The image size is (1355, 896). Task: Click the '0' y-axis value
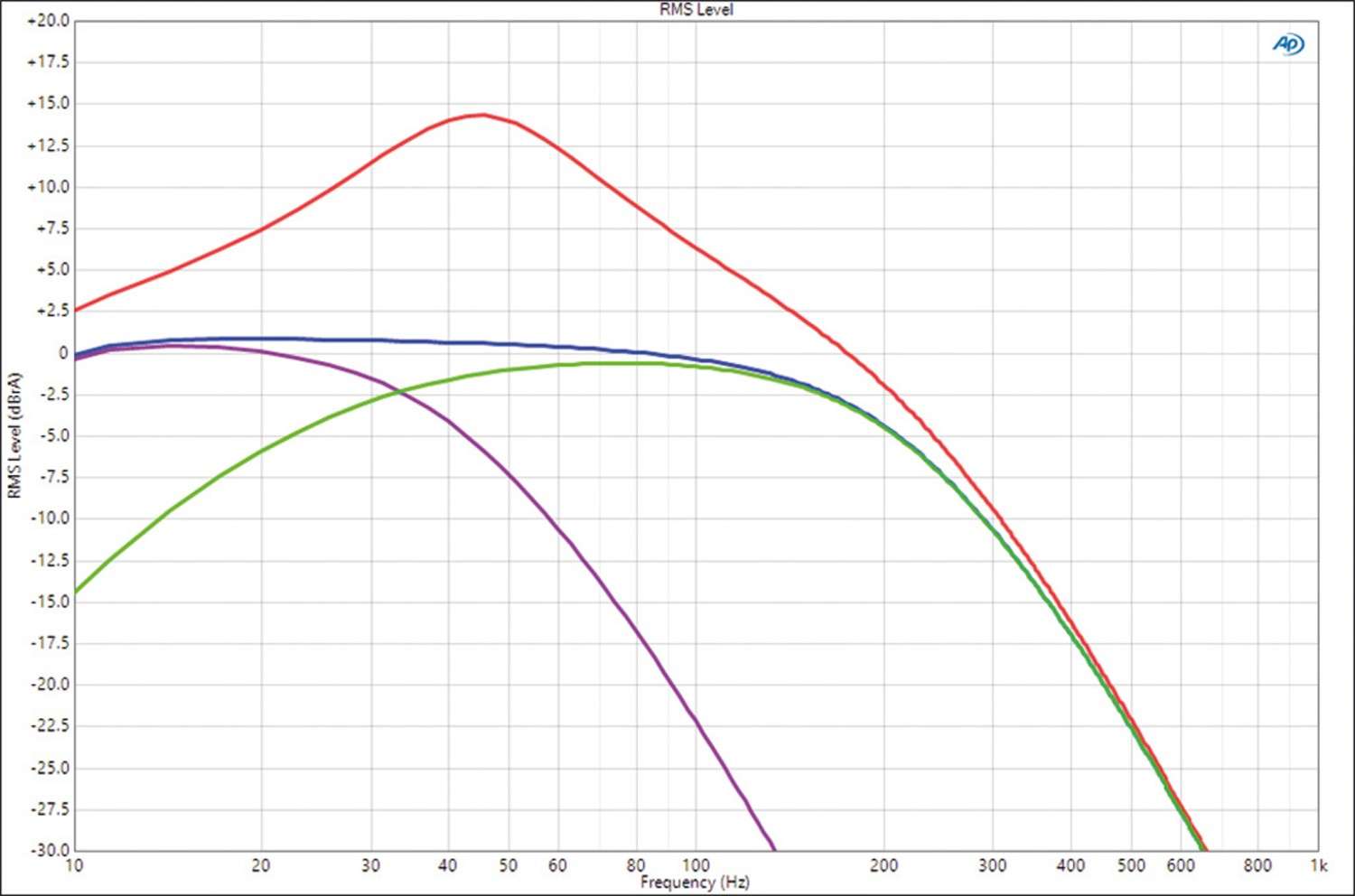(63, 353)
